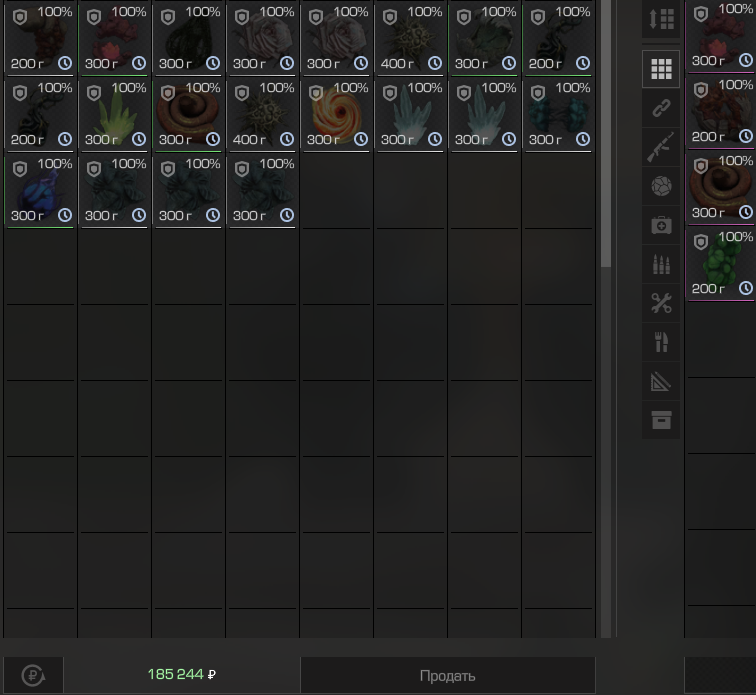The image size is (756, 695).
Task: Click 300 г weight on glowing blue artifact
Action: pos(27,215)
